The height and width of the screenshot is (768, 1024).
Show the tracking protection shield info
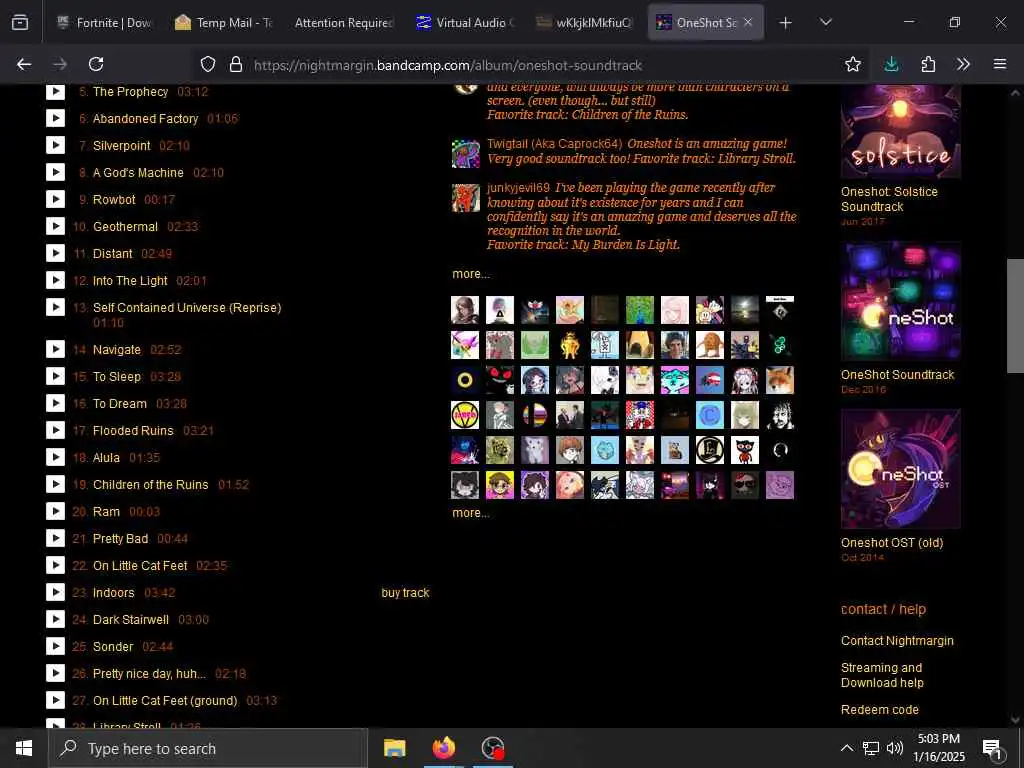click(x=208, y=64)
